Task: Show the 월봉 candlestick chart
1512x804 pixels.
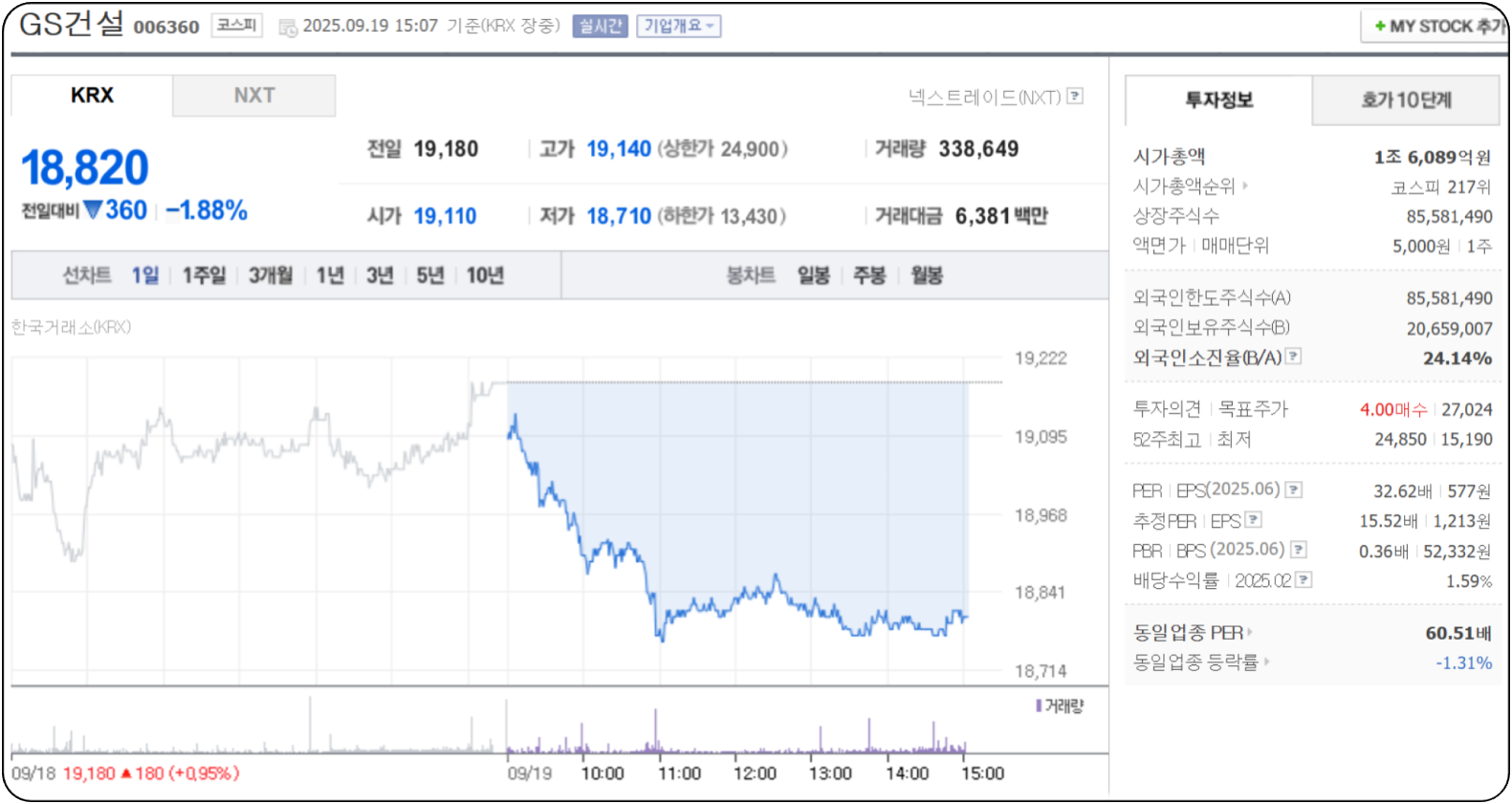Action: coord(927,275)
